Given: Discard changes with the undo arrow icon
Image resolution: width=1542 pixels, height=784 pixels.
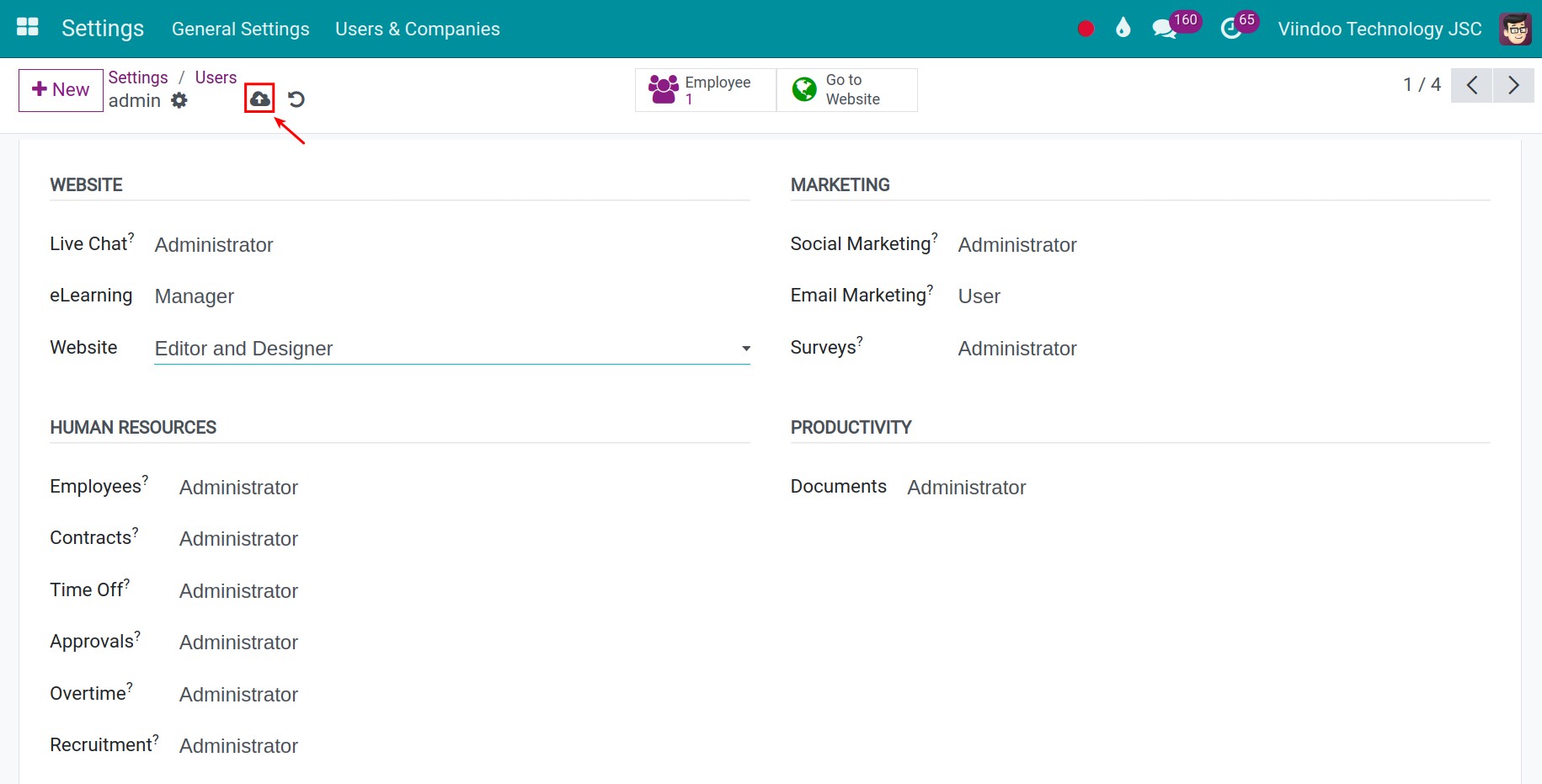Looking at the screenshot, I should pyautogui.click(x=296, y=99).
